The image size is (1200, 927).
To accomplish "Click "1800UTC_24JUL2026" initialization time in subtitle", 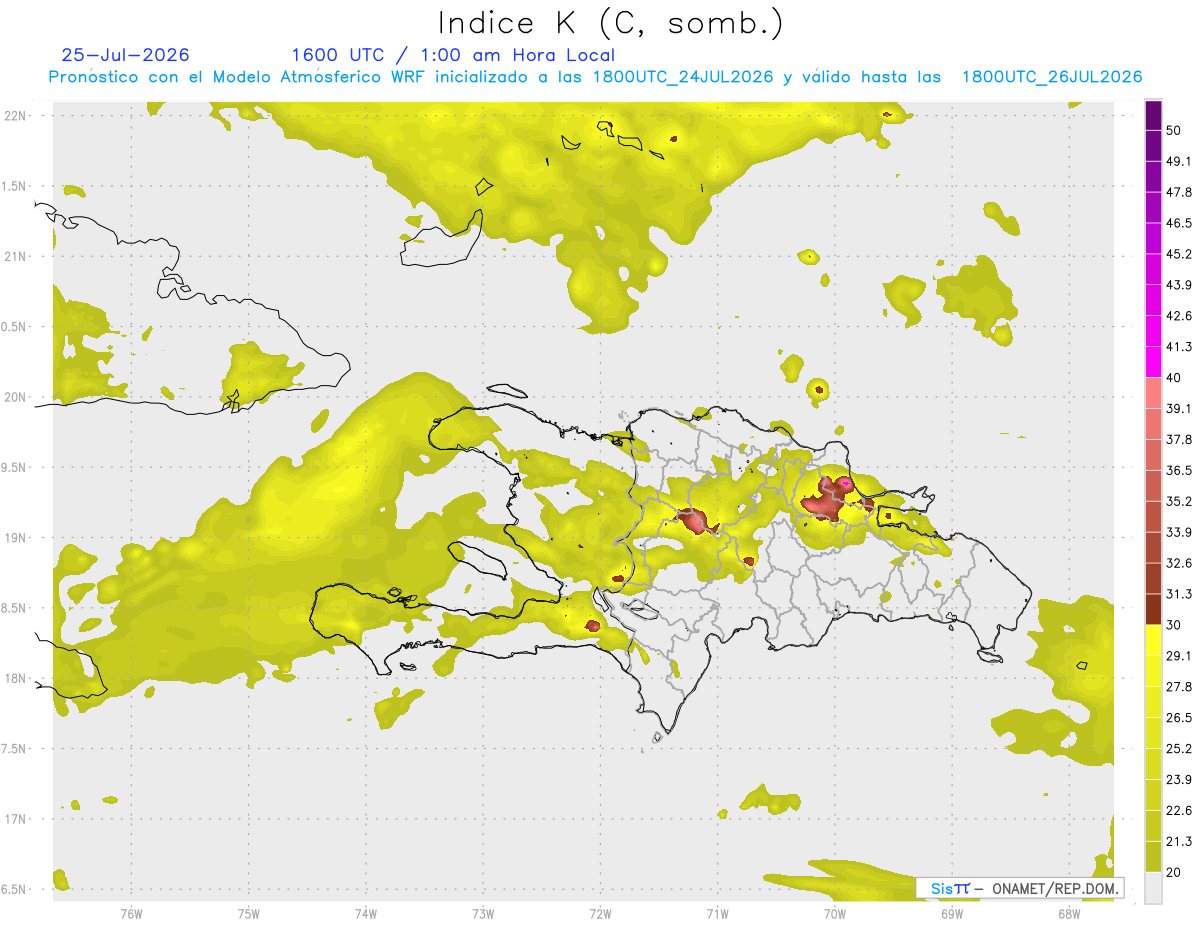I will coord(683,77).
